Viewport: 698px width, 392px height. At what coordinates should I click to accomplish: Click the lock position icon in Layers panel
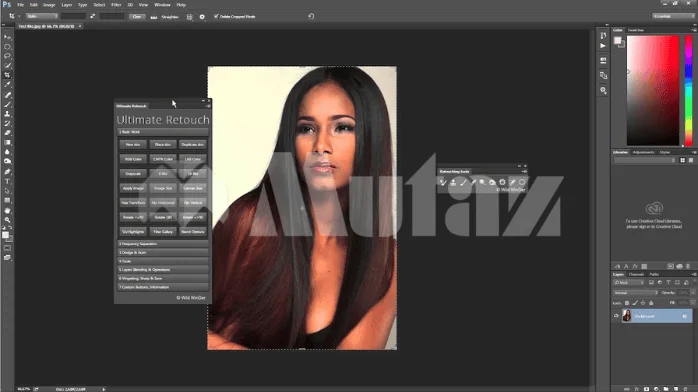(643, 303)
